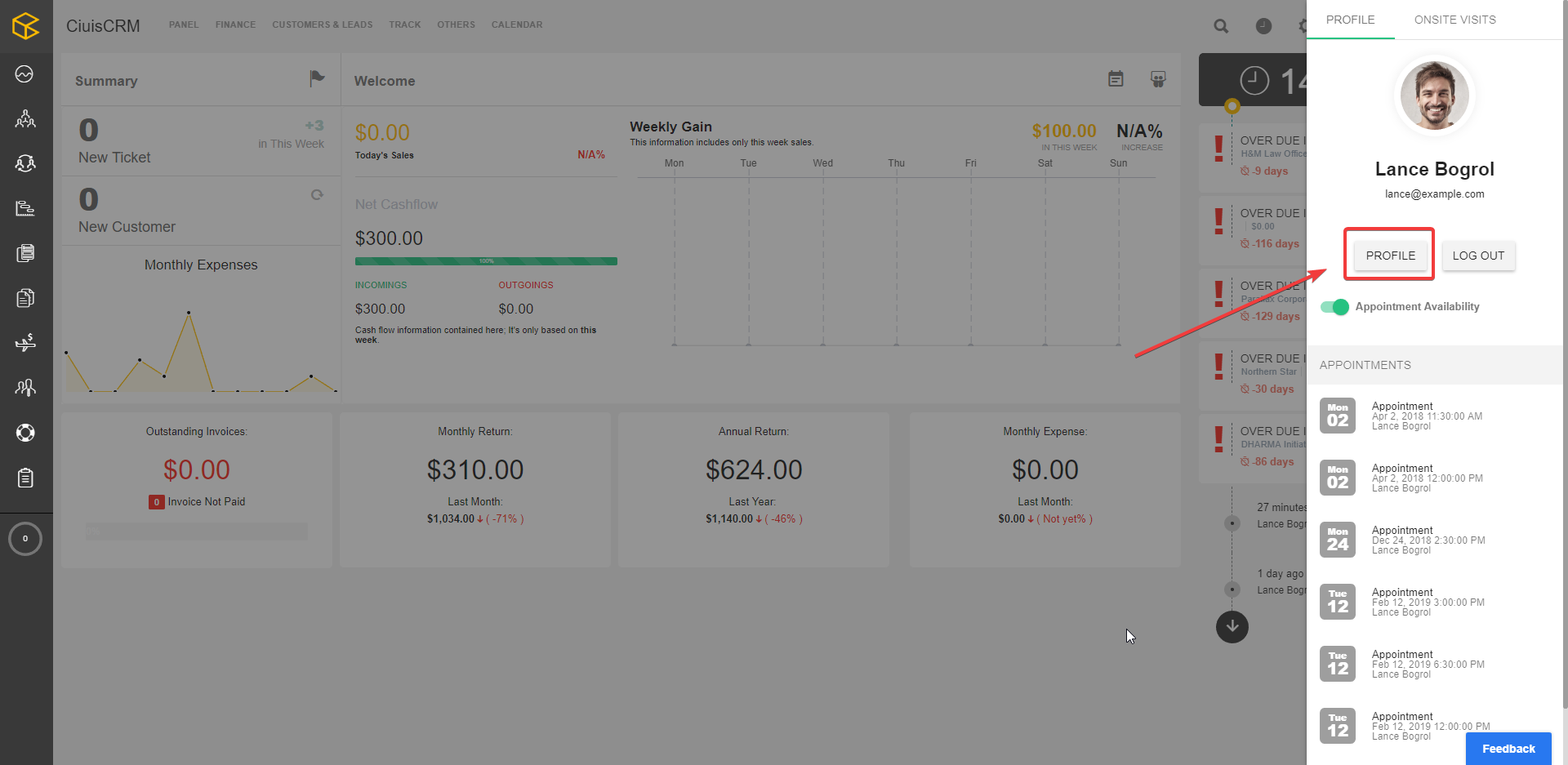The height and width of the screenshot is (765, 1568).
Task: Click the flag icon in Summary header
Action: tap(317, 78)
